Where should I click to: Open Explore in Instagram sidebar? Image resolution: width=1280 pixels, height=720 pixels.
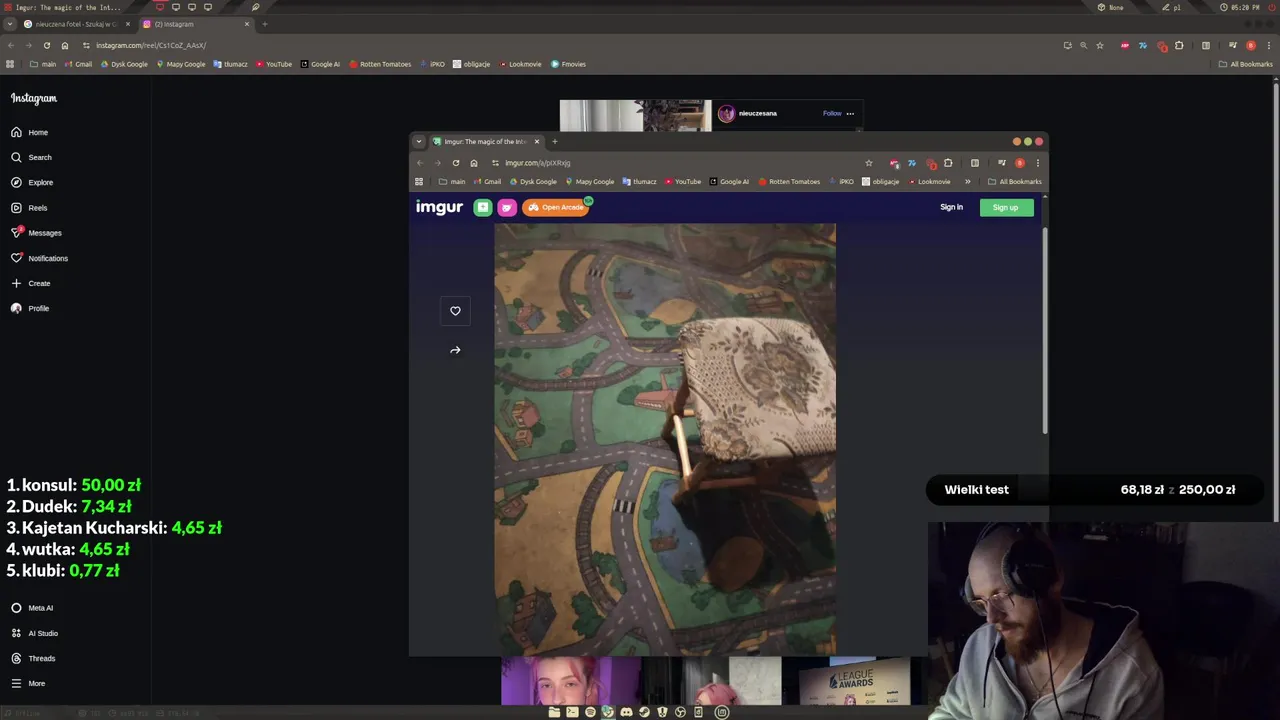[32, 182]
